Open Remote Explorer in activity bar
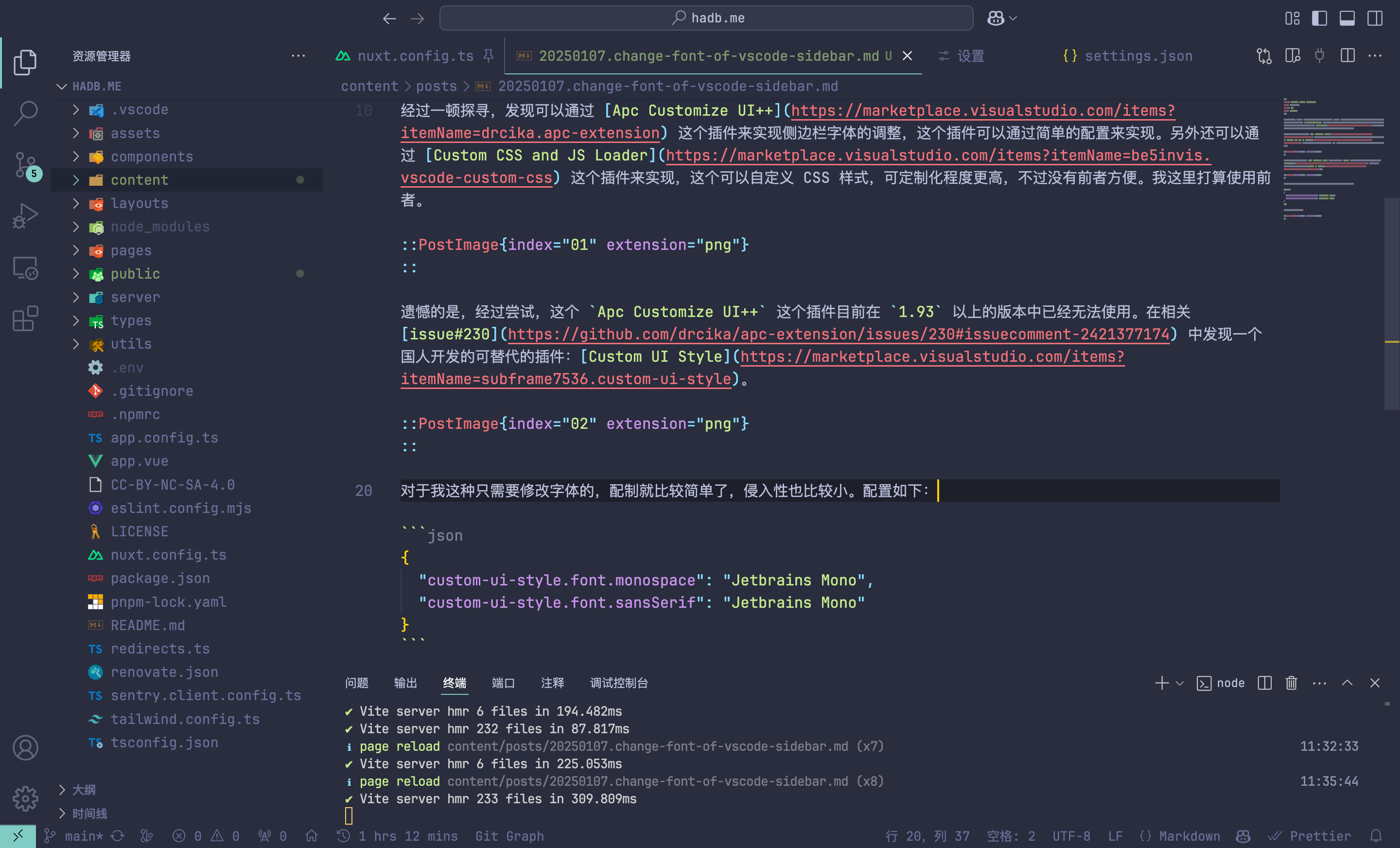This screenshot has width=1400, height=848. [x=25, y=268]
